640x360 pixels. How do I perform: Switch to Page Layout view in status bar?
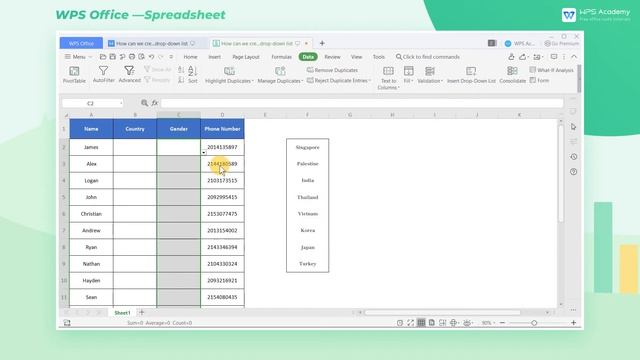(x=432, y=323)
